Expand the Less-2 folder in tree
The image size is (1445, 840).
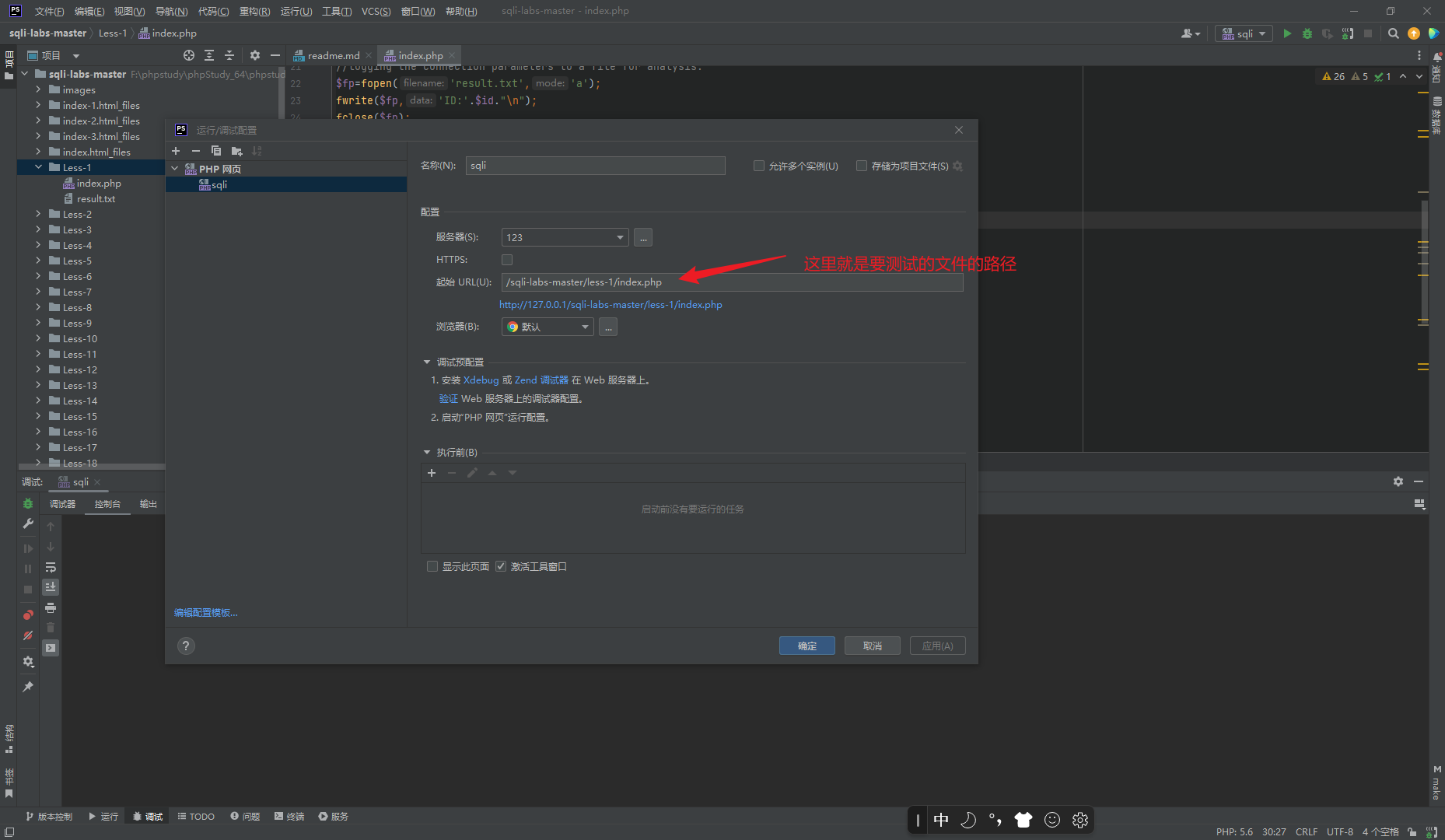(x=38, y=214)
